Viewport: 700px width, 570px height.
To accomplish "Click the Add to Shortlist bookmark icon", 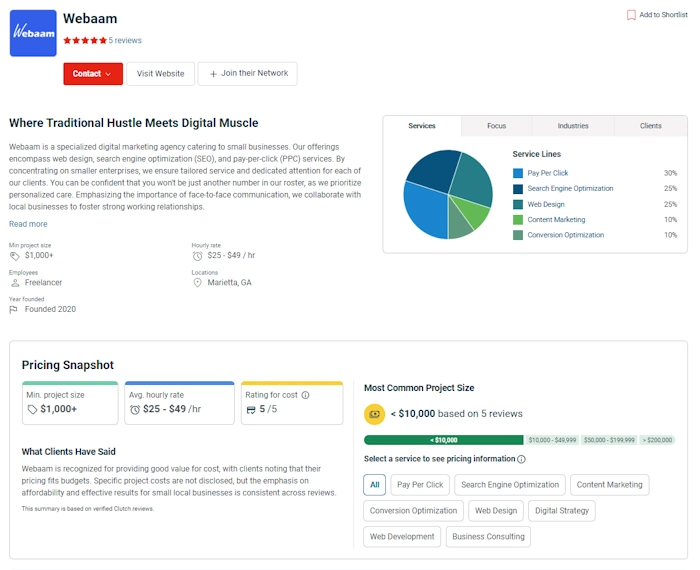I will click(631, 15).
